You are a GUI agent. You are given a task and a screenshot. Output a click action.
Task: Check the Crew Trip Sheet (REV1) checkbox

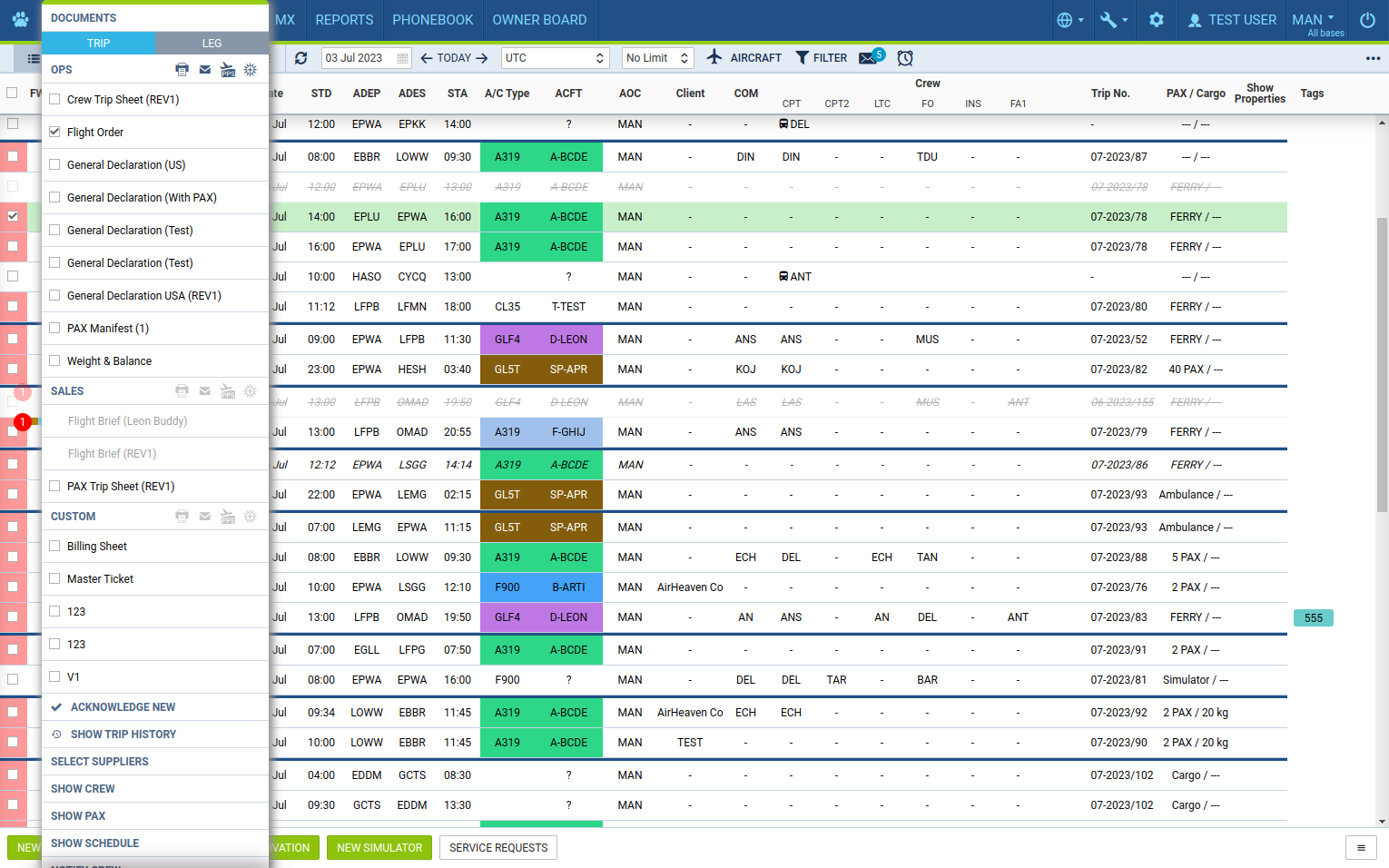coord(55,99)
